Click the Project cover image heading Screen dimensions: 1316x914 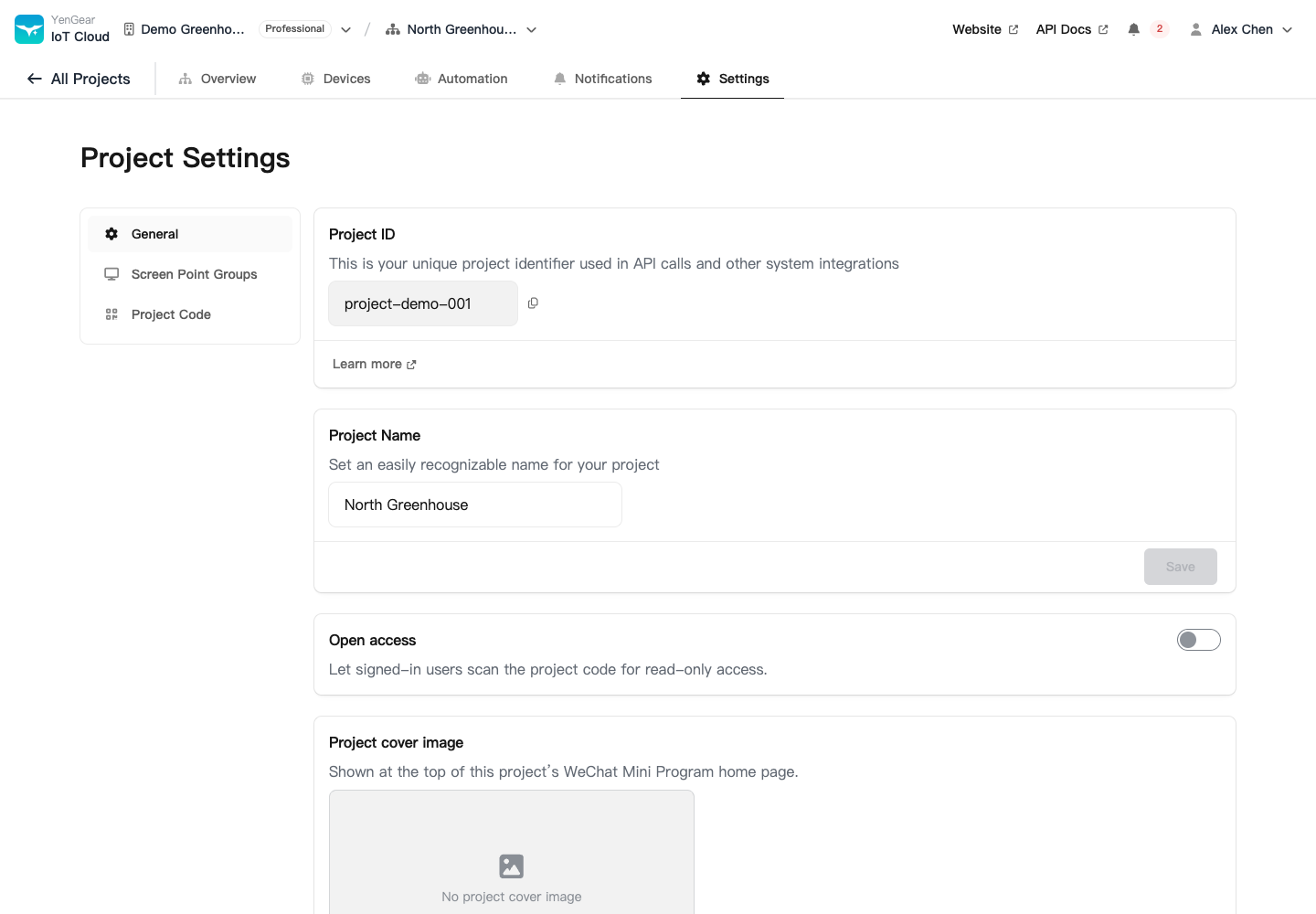click(x=397, y=742)
